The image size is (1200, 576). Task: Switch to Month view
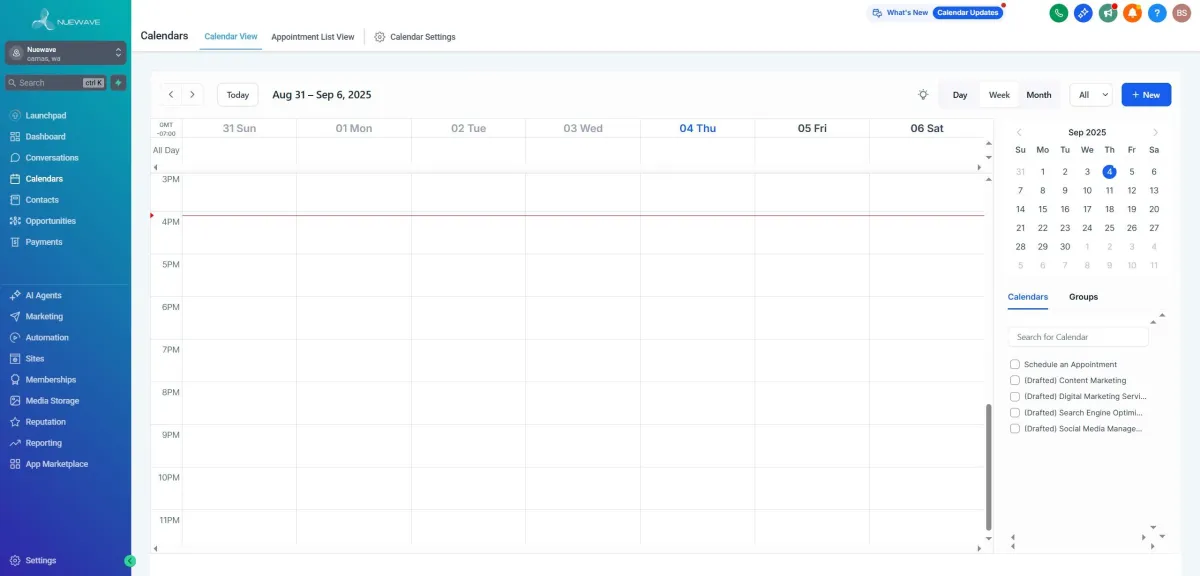click(1039, 95)
